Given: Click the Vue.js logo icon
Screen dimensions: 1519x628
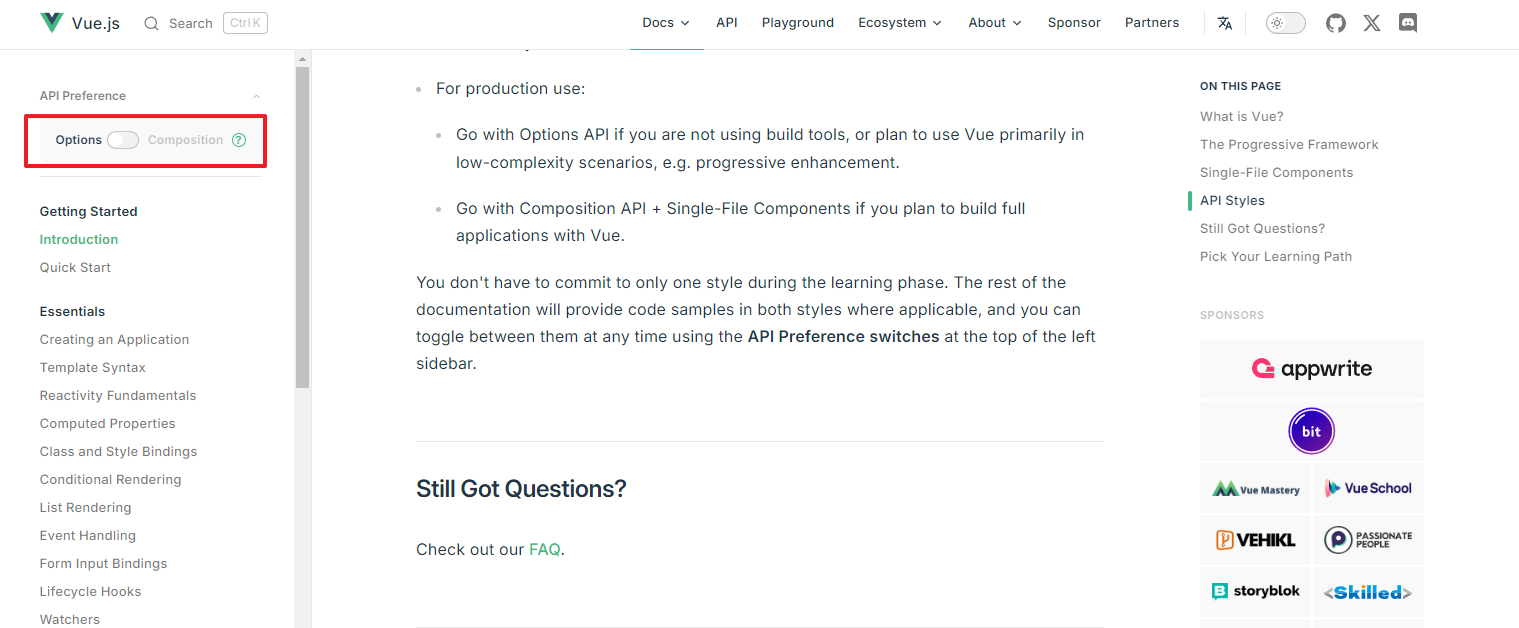Looking at the screenshot, I should (51, 23).
